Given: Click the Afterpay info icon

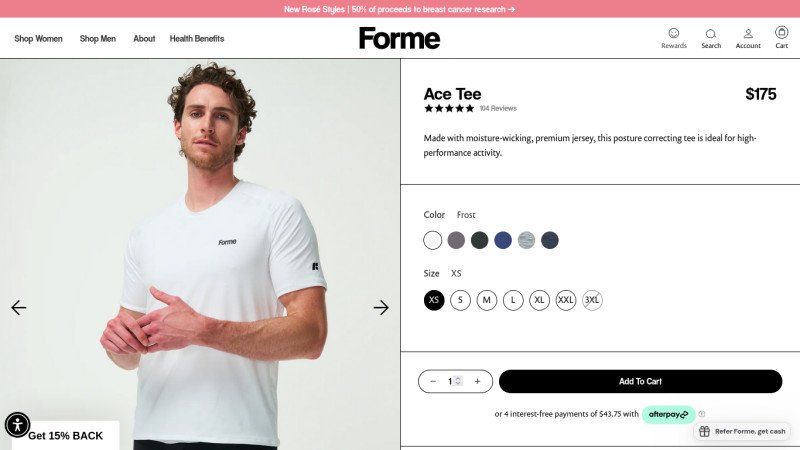Looking at the screenshot, I should point(702,414).
